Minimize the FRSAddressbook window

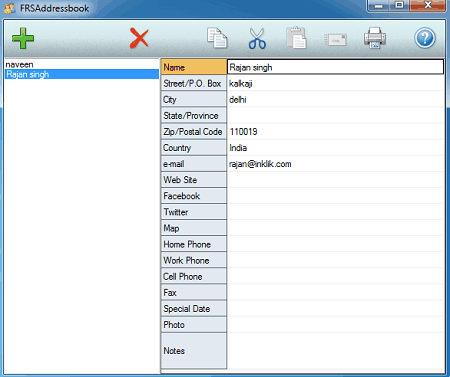click(x=379, y=6)
